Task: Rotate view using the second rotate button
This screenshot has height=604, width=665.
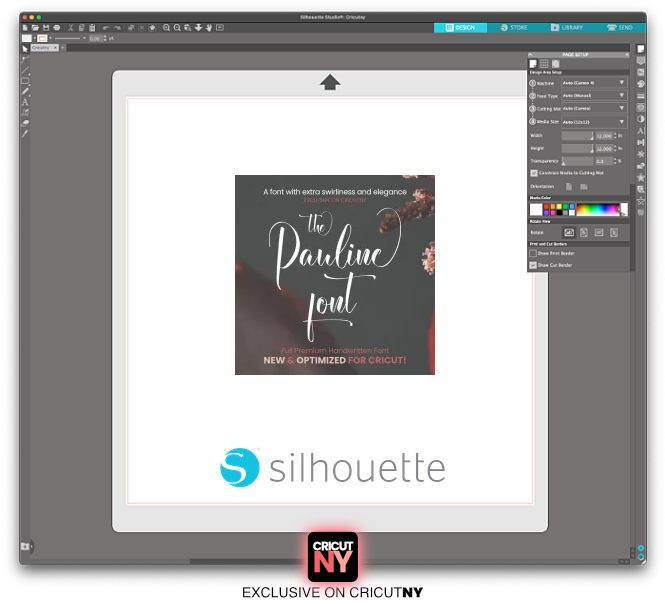Action: coord(584,232)
